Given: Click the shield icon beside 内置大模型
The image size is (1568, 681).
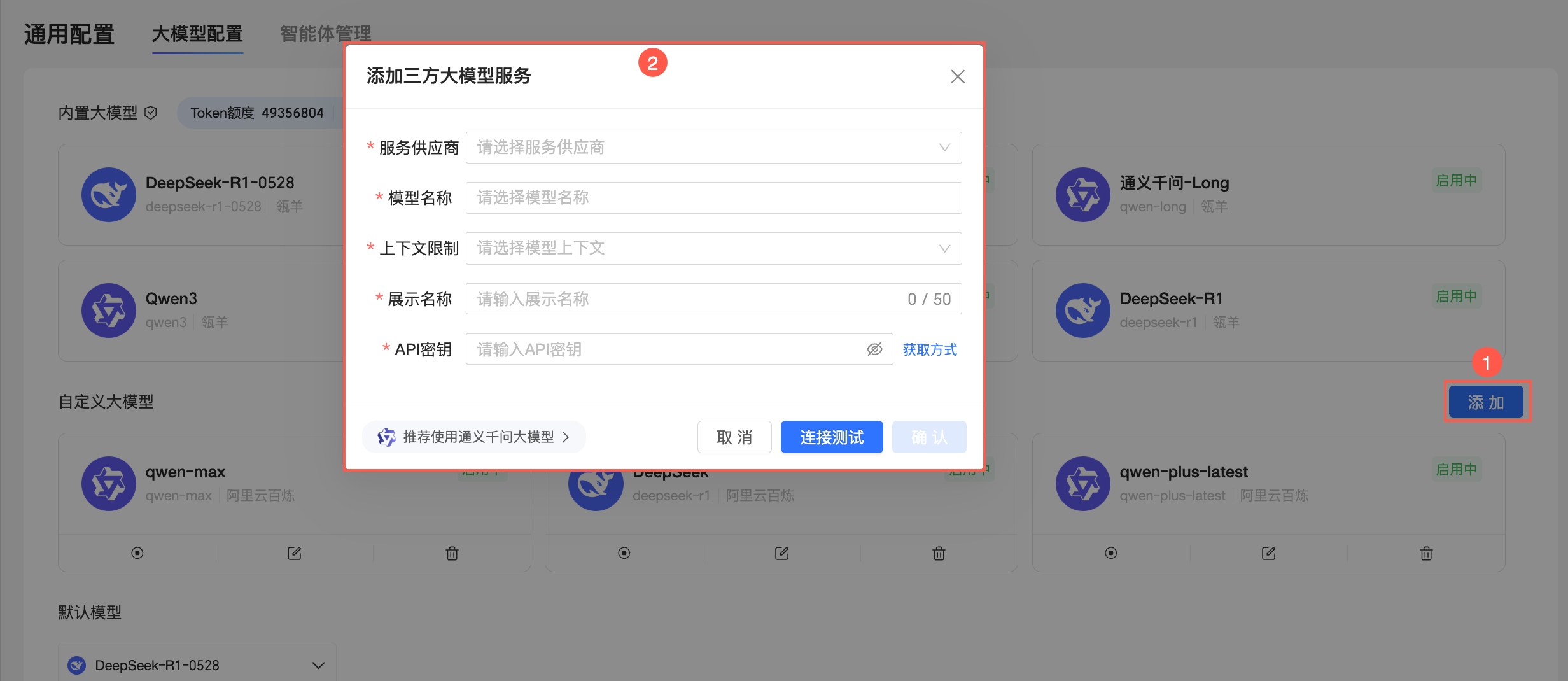Looking at the screenshot, I should [x=151, y=113].
